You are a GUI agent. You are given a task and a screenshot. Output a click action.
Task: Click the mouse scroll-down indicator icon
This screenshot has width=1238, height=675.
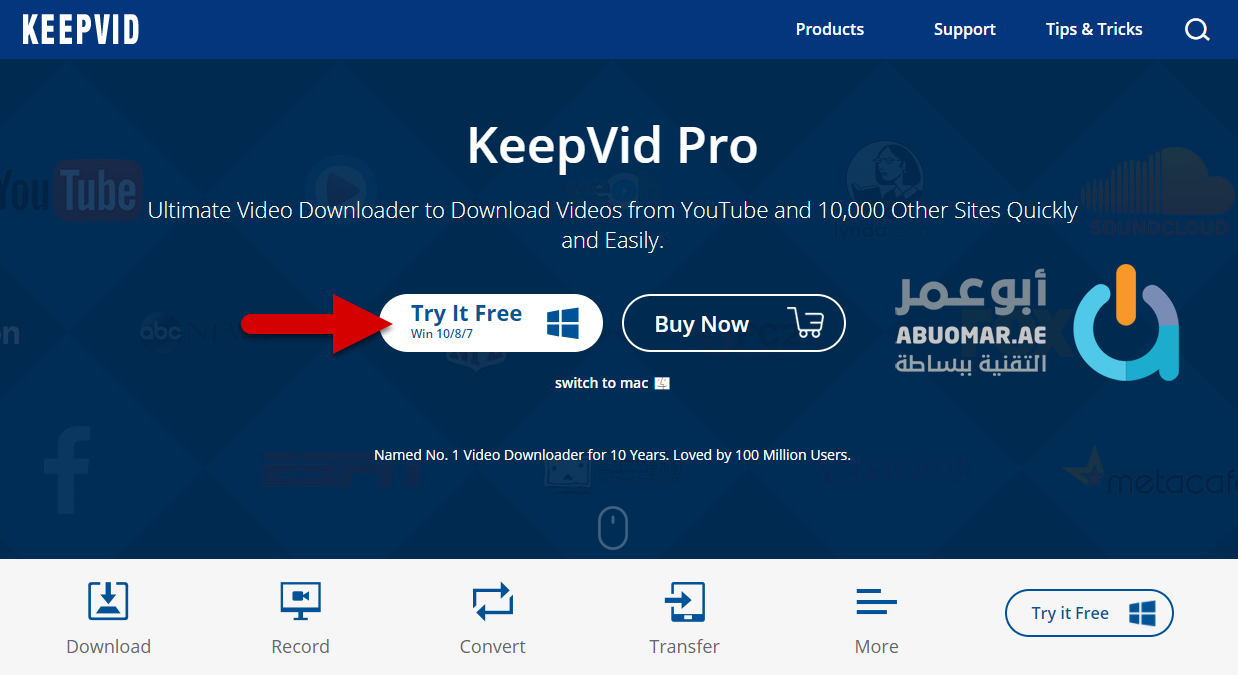coord(613,527)
